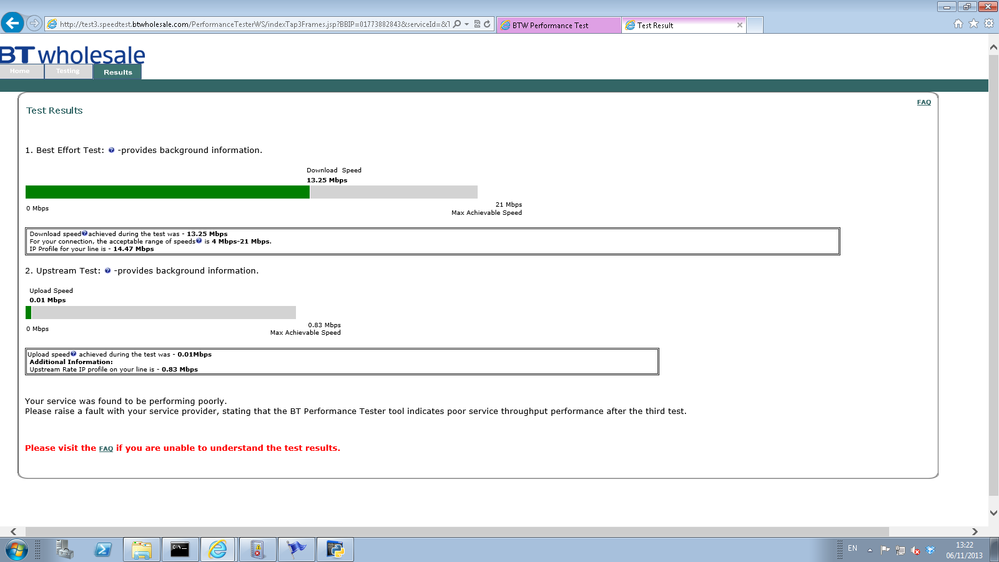The width and height of the screenshot is (999, 562).
Task: Toggle Compatibility View icon in address bar
Action: (x=477, y=24)
